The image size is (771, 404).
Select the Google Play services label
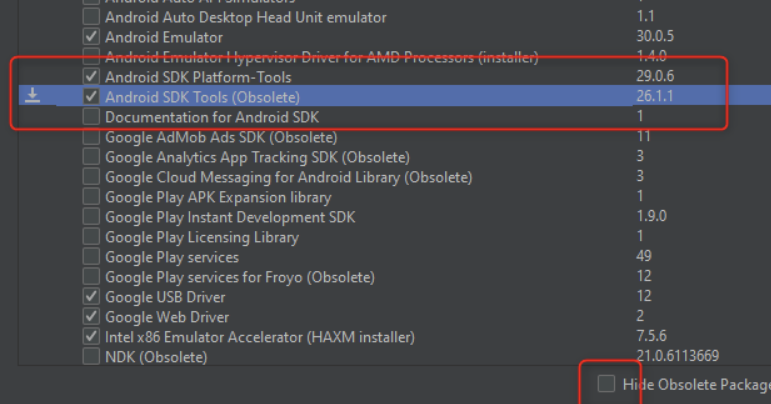point(172,258)
